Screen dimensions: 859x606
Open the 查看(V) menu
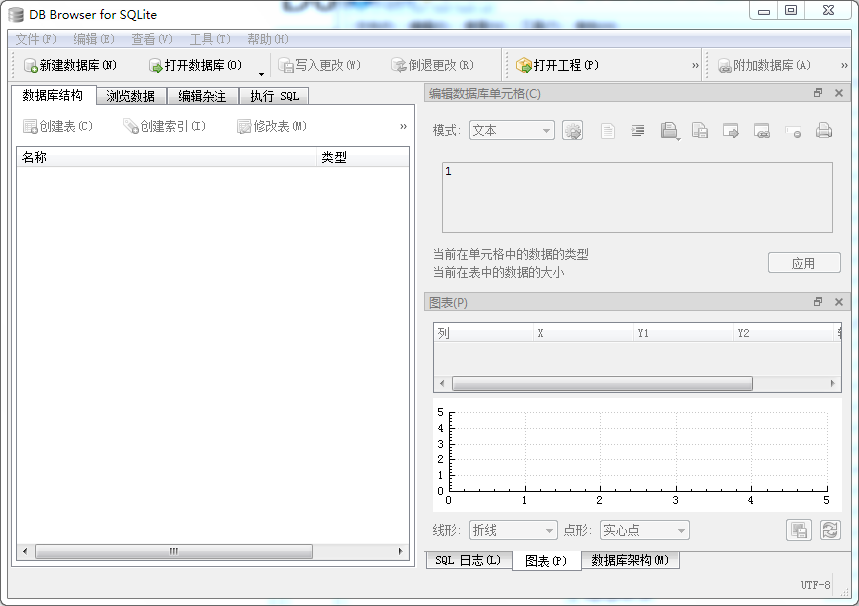pos(152,39)
